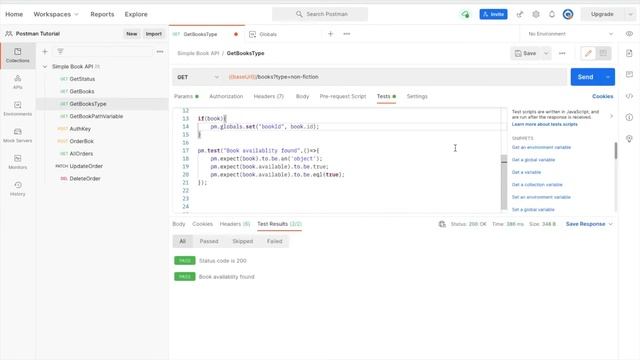Open a new request tab with plus icon
The width and height of the screenshot is (640, 360).
click(x=331, y=34)
